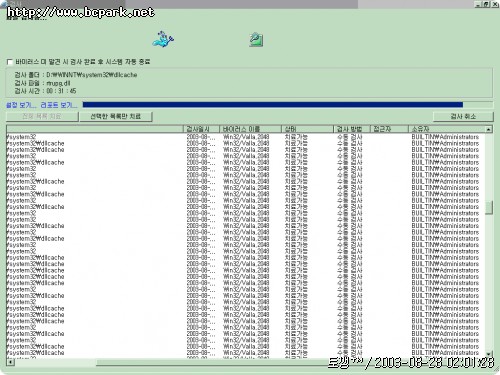Sort by the 검사일시 column header
The width and height of the screenshot is (500, 375).
201,129
